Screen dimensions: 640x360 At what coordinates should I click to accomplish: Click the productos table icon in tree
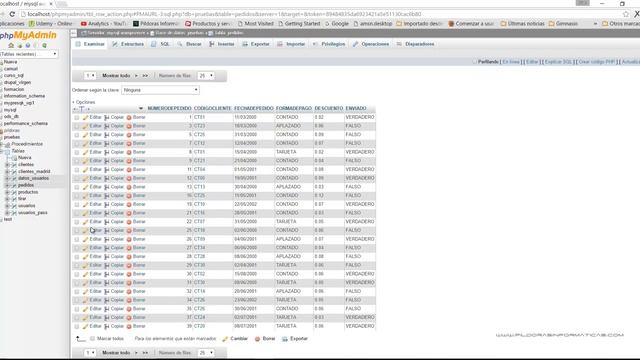click(x=14, y=192)
